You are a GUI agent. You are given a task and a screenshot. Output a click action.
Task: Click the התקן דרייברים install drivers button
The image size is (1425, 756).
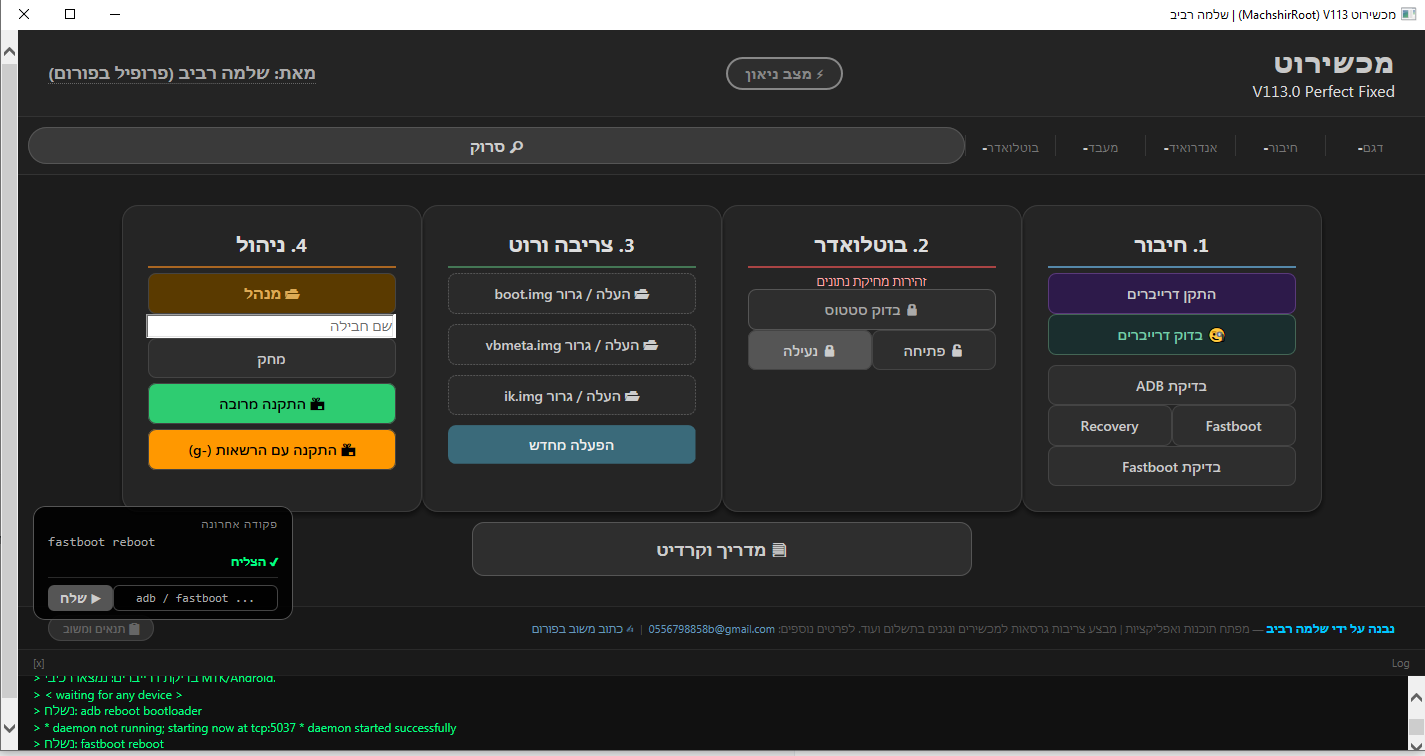pyautogui.click(x=1171, y=294)
